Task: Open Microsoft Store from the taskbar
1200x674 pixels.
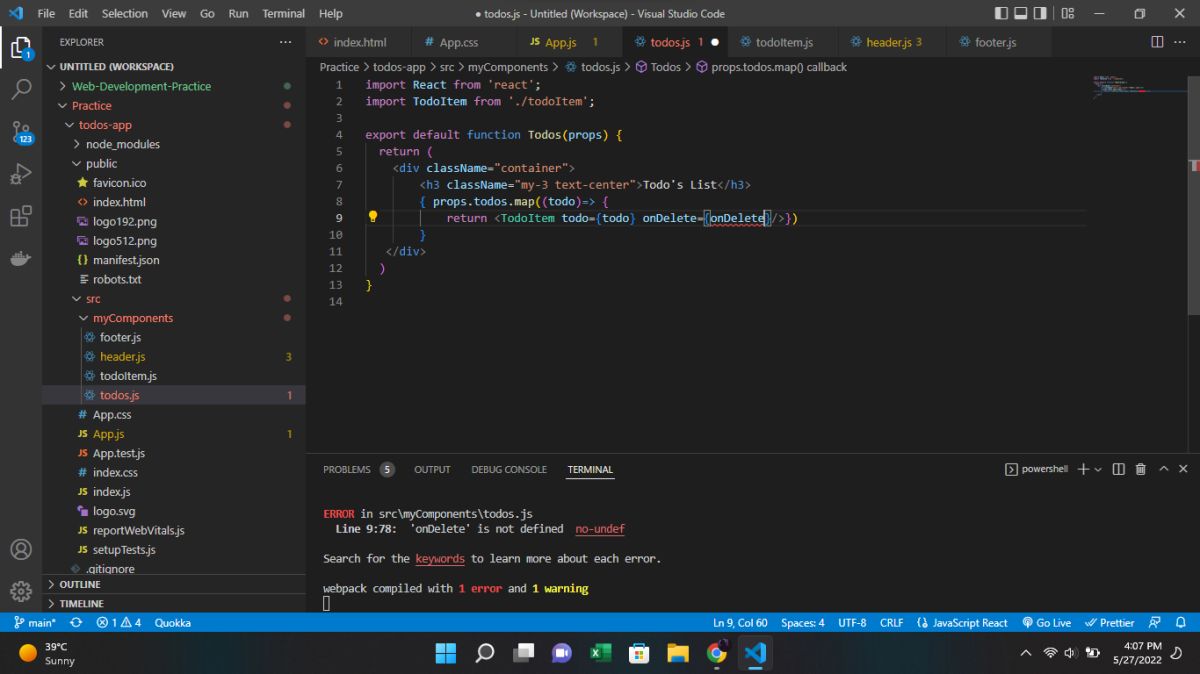Action: click(639, 653)
